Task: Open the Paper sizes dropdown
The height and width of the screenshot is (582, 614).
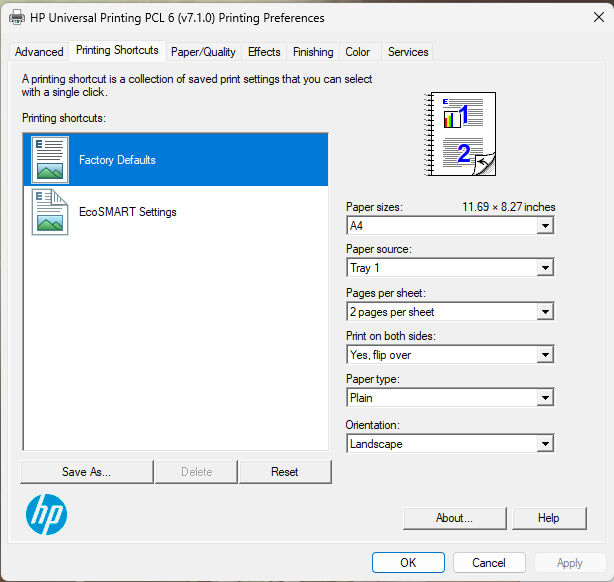Action: pyautogui.click(x=449, y=226)
